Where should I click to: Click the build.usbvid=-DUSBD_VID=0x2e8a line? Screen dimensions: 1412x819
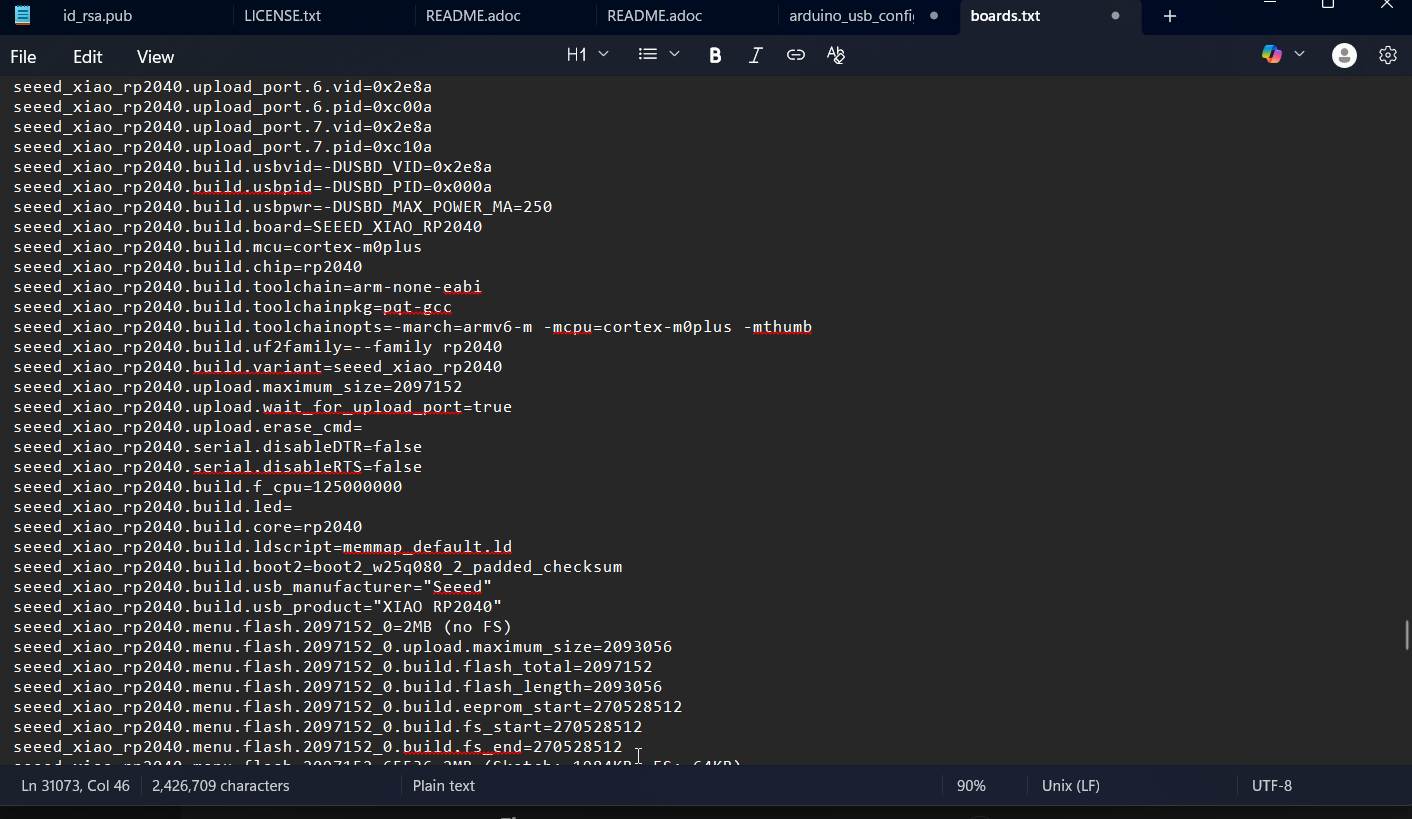coord(253,167)
